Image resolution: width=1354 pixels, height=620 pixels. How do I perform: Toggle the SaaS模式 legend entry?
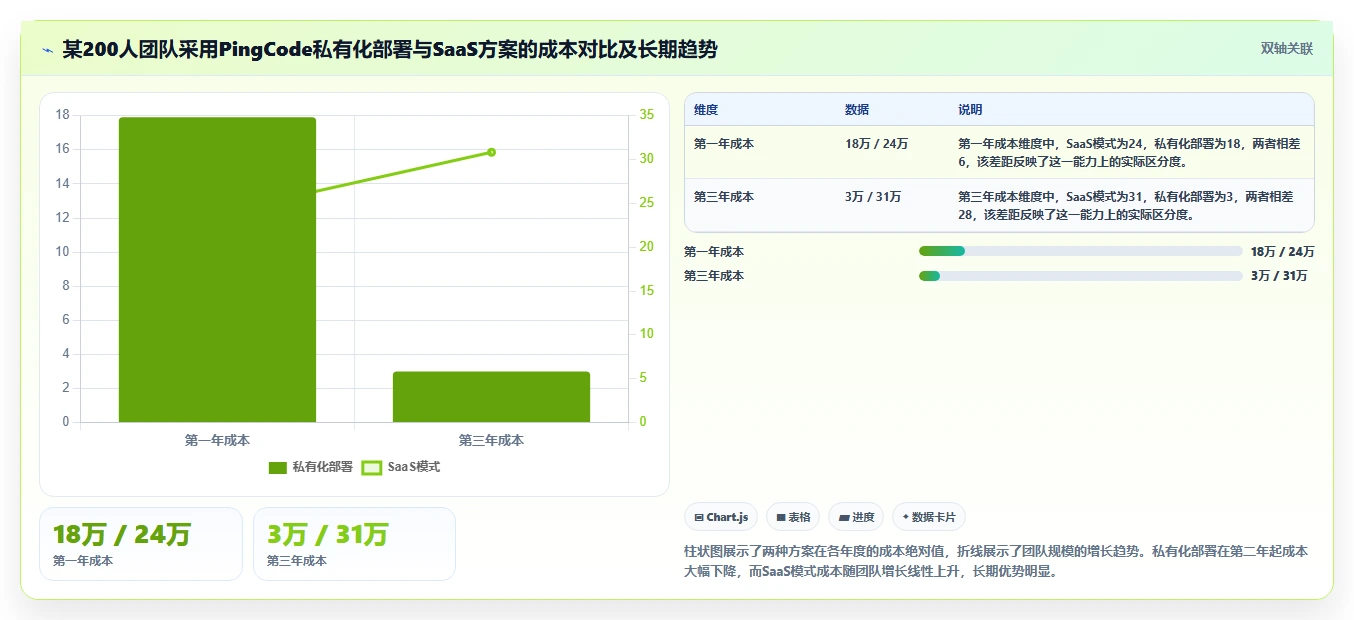[x=400, y=467]
